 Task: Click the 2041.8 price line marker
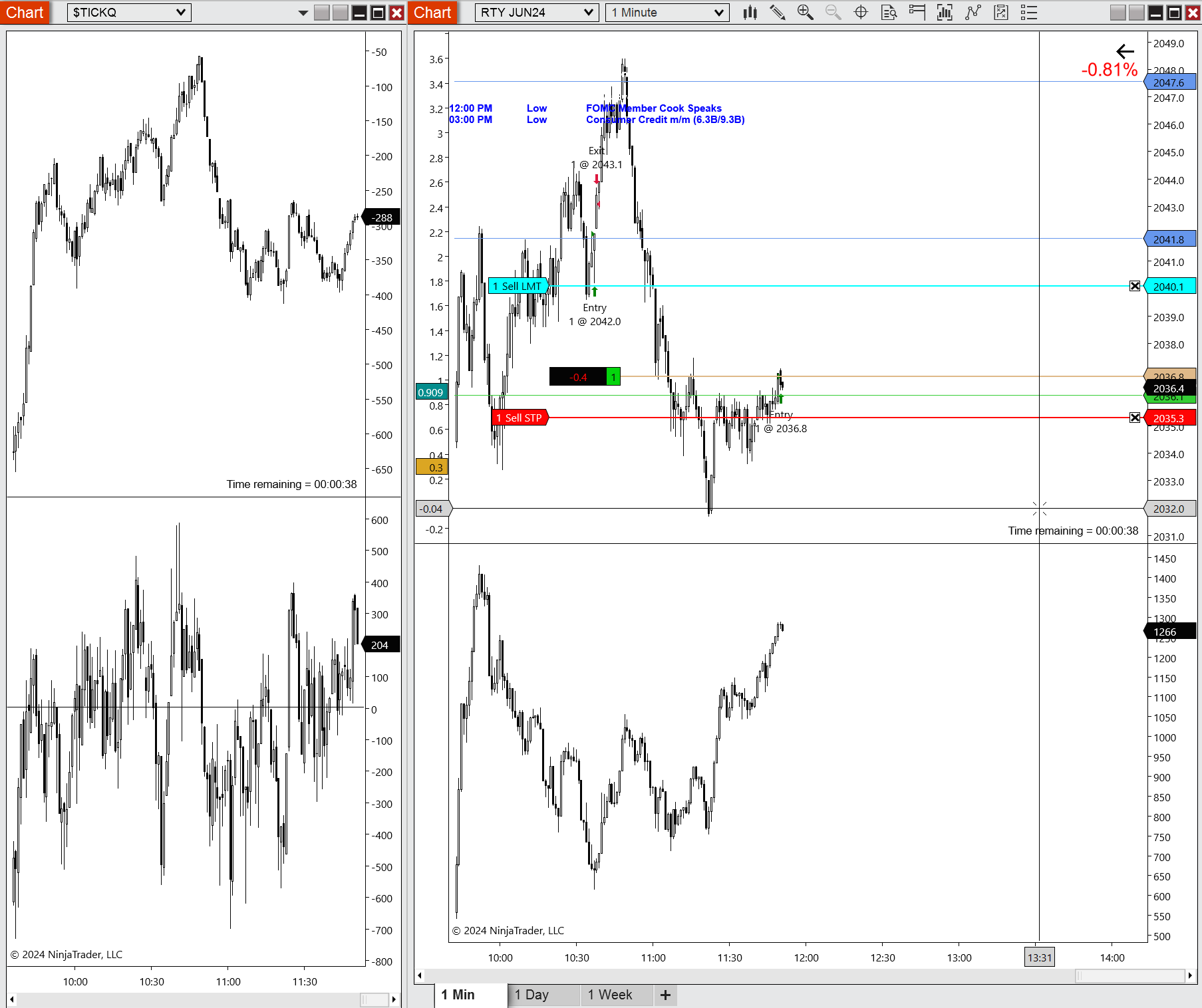coord(1169,239)
